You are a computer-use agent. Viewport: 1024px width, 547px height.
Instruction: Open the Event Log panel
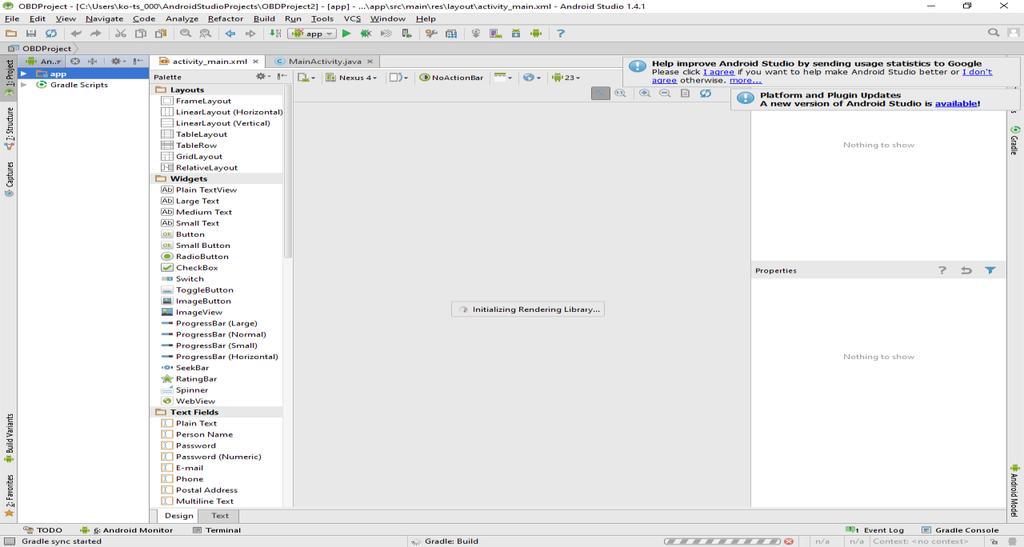[874, 530]
